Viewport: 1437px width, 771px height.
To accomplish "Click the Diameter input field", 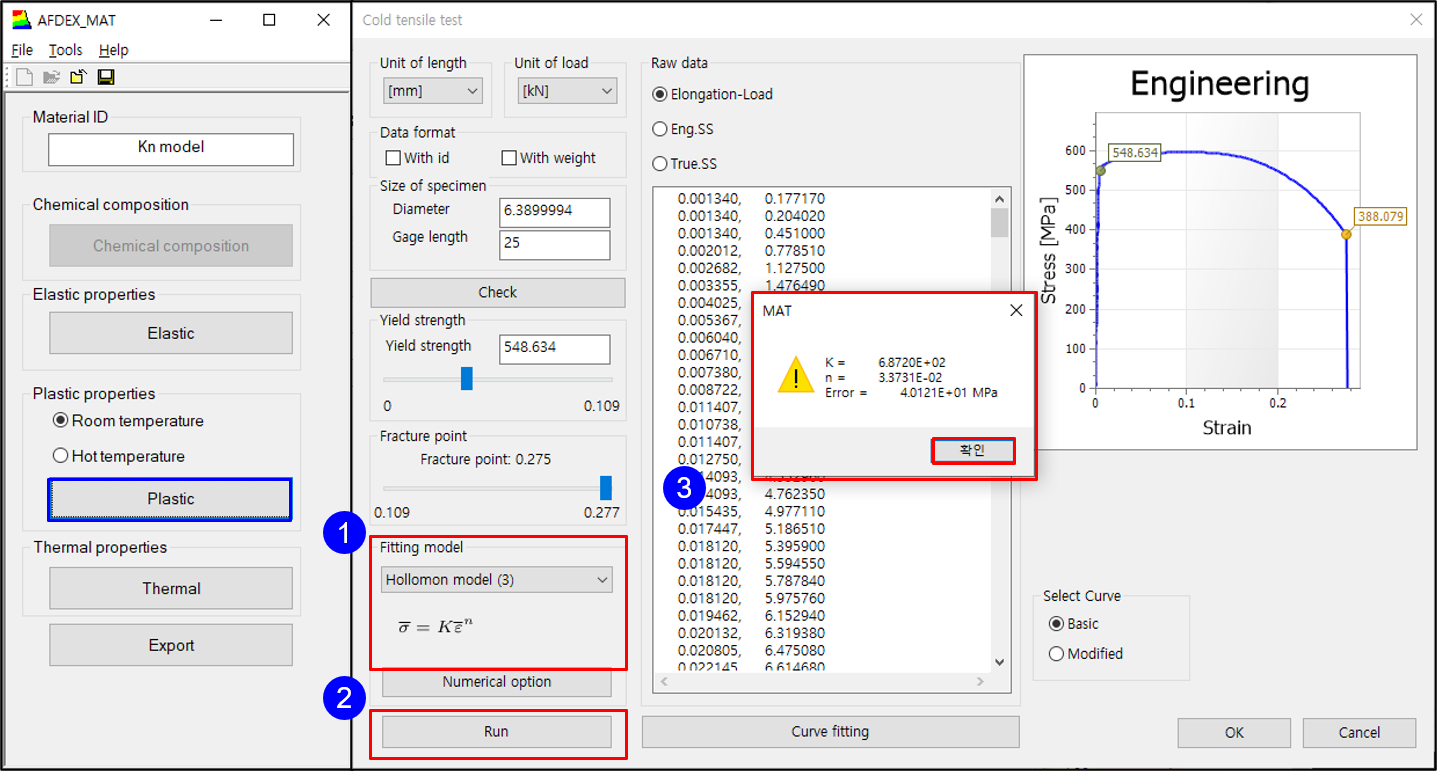I will pos(554,212).
